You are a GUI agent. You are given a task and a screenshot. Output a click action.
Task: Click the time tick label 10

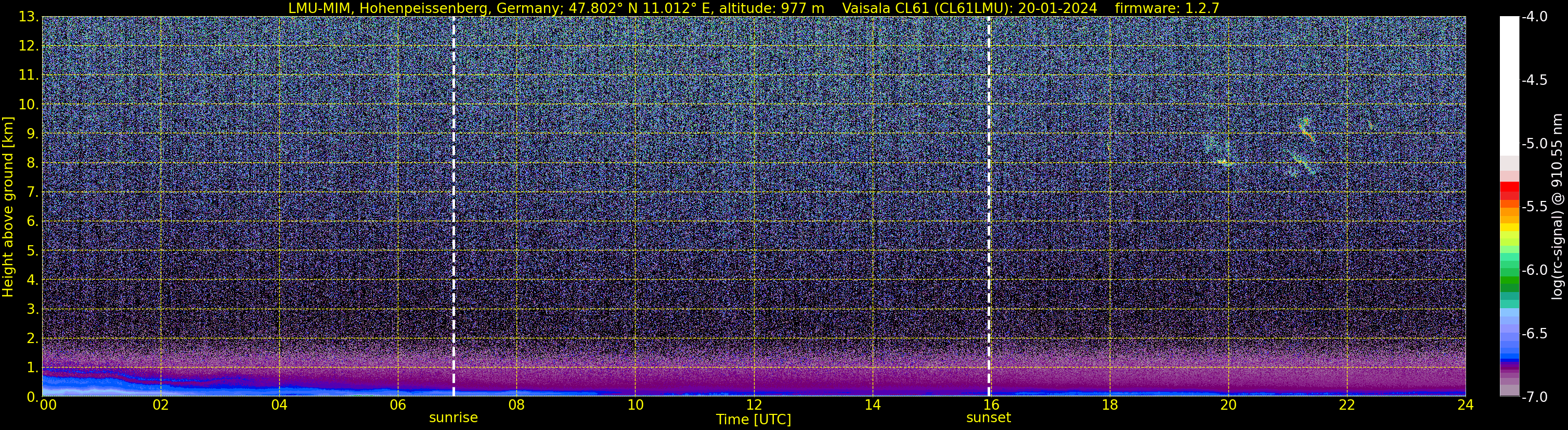tap(635, 405)
